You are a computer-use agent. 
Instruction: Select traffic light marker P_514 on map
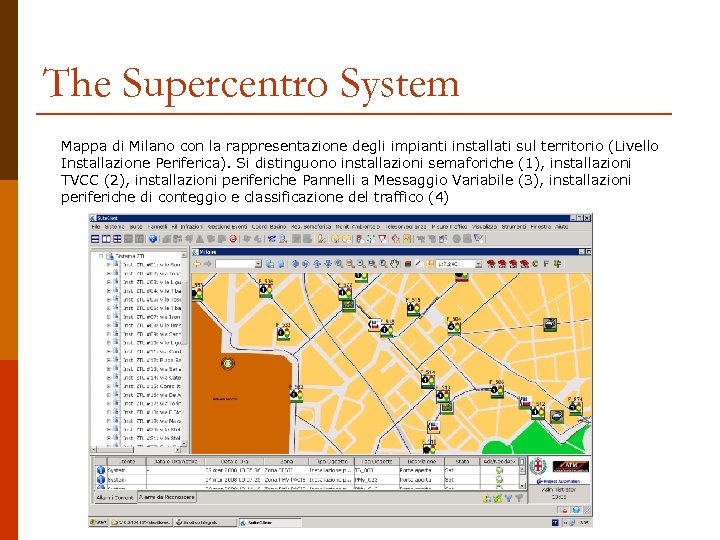(428, 380)
